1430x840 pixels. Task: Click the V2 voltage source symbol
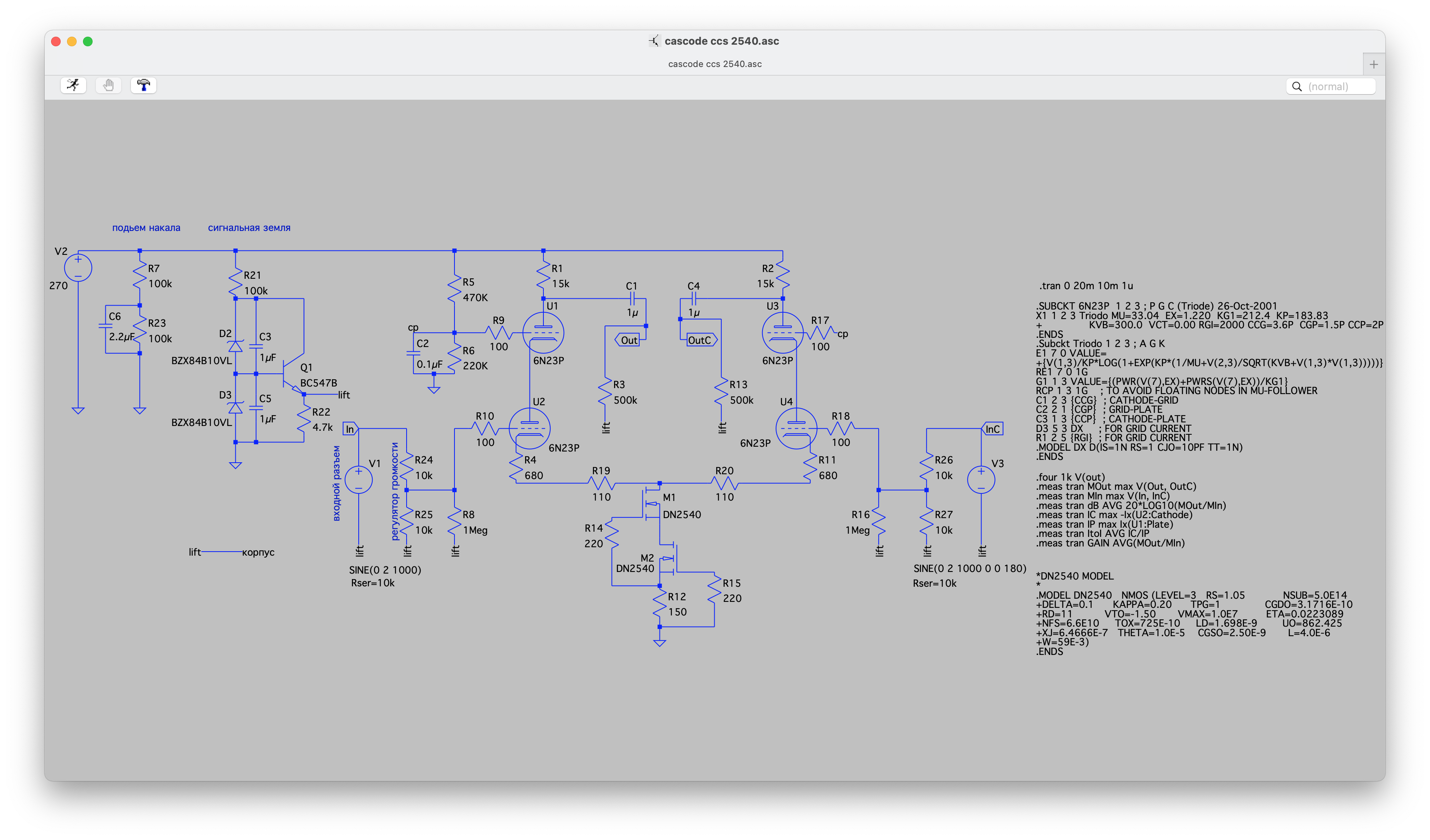78,268
